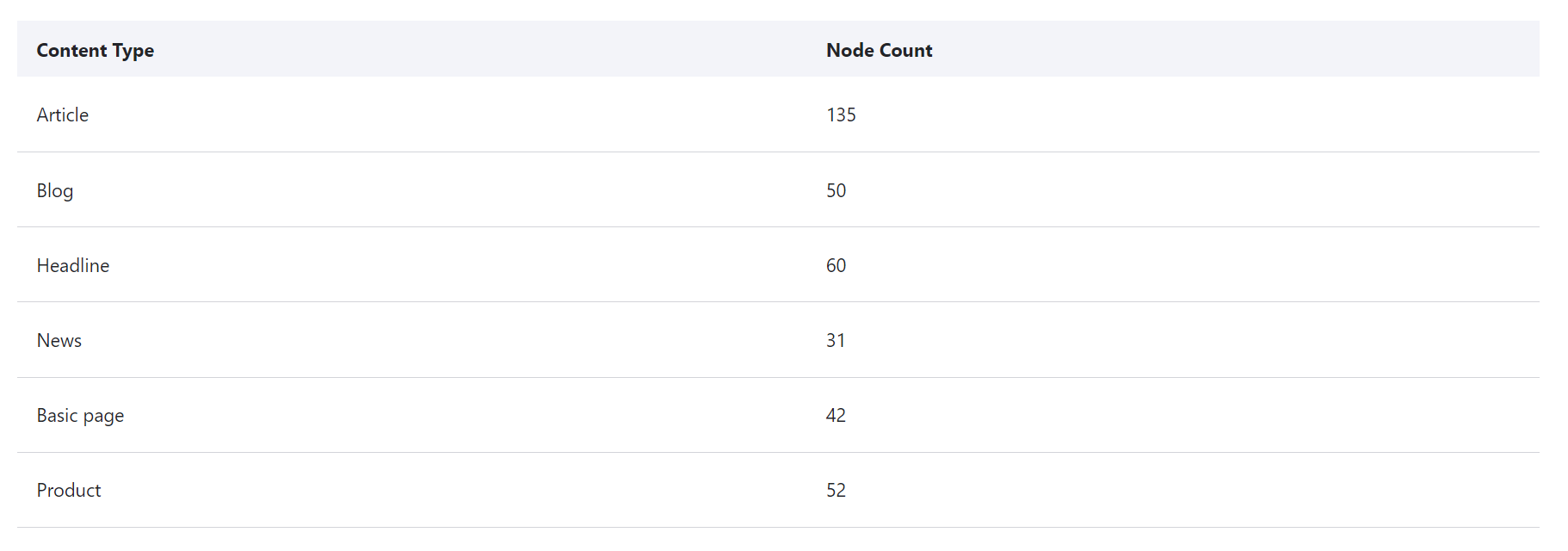
Task: Click the word page in Basic page
Action: [x=103, y=417]
